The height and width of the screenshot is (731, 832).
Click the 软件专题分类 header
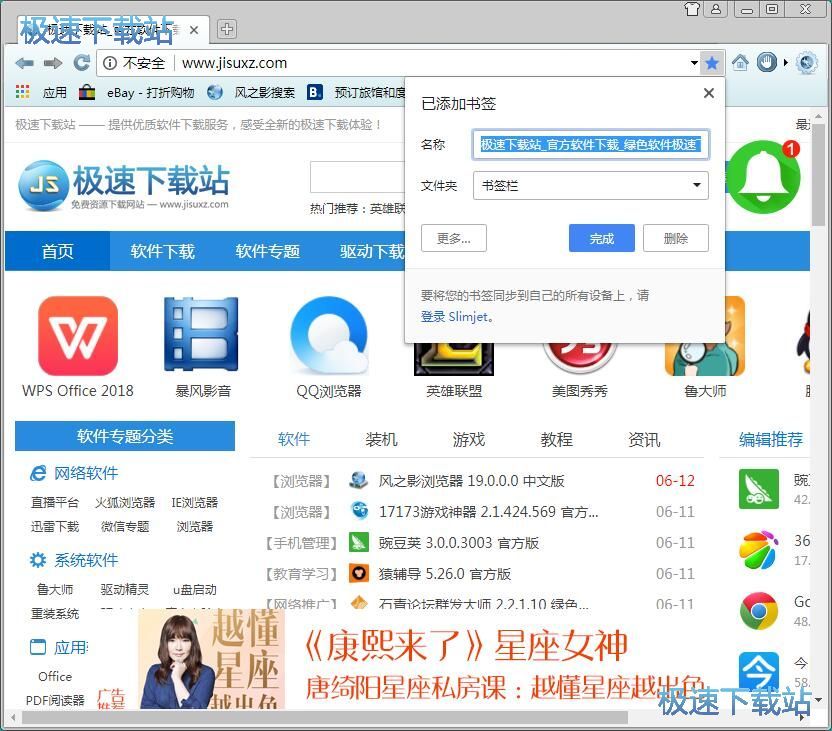(x=125, y=436)
